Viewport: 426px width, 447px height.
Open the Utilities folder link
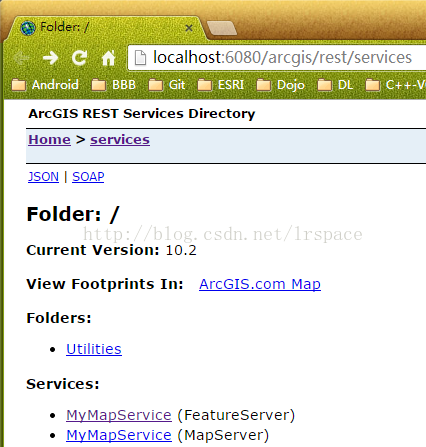[x=94, y=349]
